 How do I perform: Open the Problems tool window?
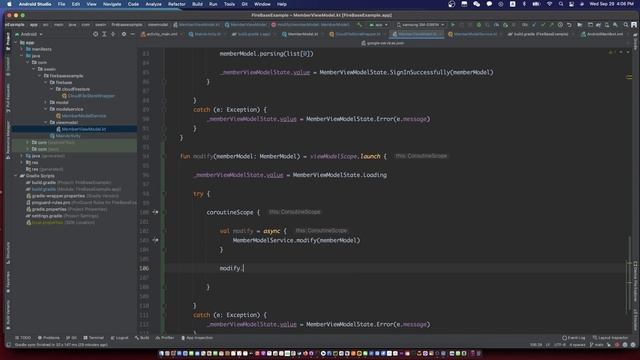coord(49,338)
